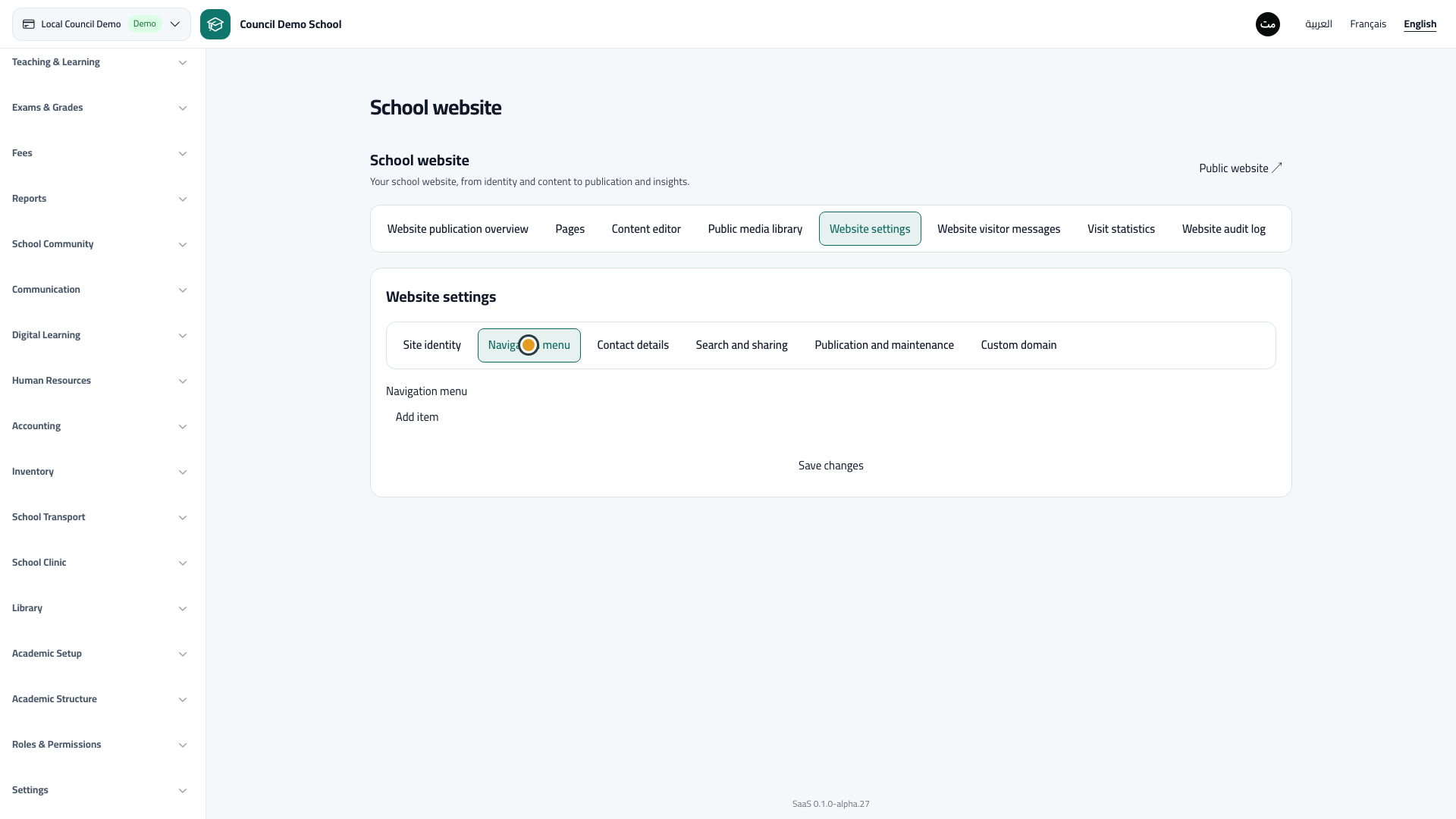Viewport: 1456px width, 819px height.
Task: Open the Website audit log tab
Action: [x=1224, y=229]
